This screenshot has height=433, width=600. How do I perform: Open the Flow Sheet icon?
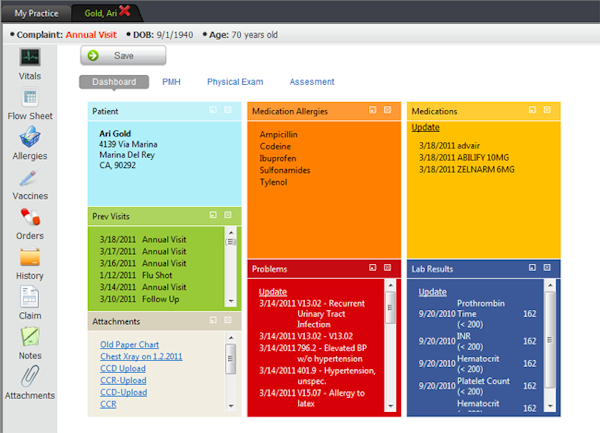30,97
